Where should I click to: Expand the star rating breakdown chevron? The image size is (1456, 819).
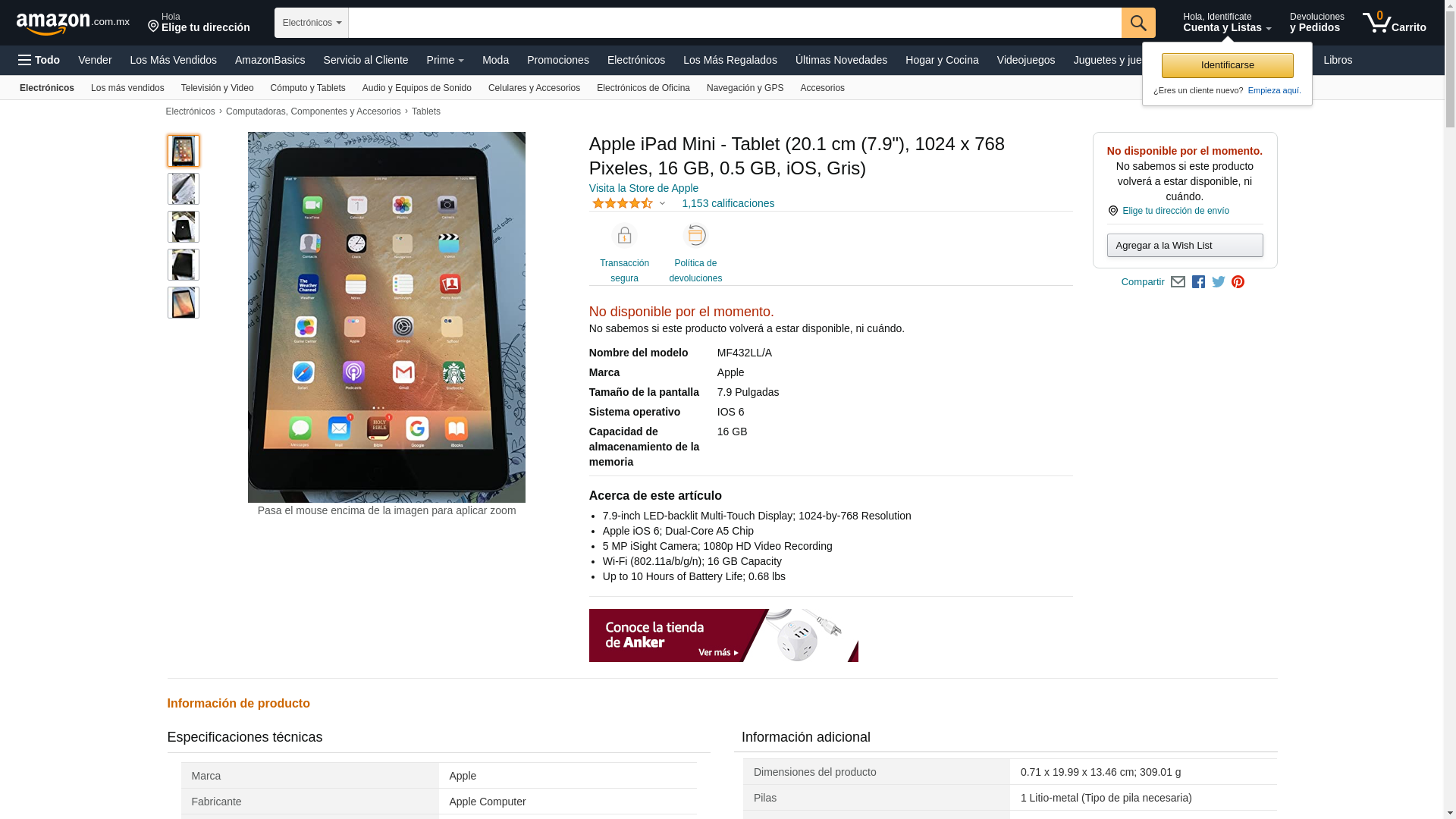[662, 203]
